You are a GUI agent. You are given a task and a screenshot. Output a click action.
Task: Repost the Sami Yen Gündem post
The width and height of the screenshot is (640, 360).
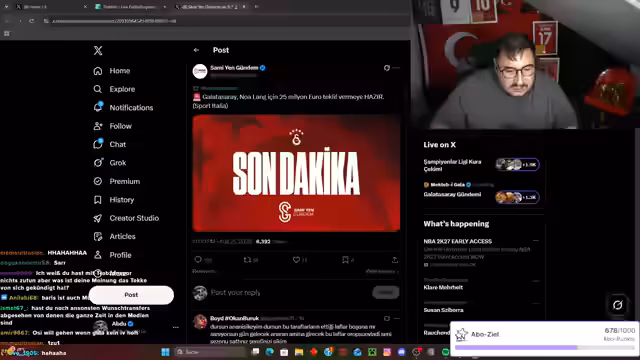[247, 260]
